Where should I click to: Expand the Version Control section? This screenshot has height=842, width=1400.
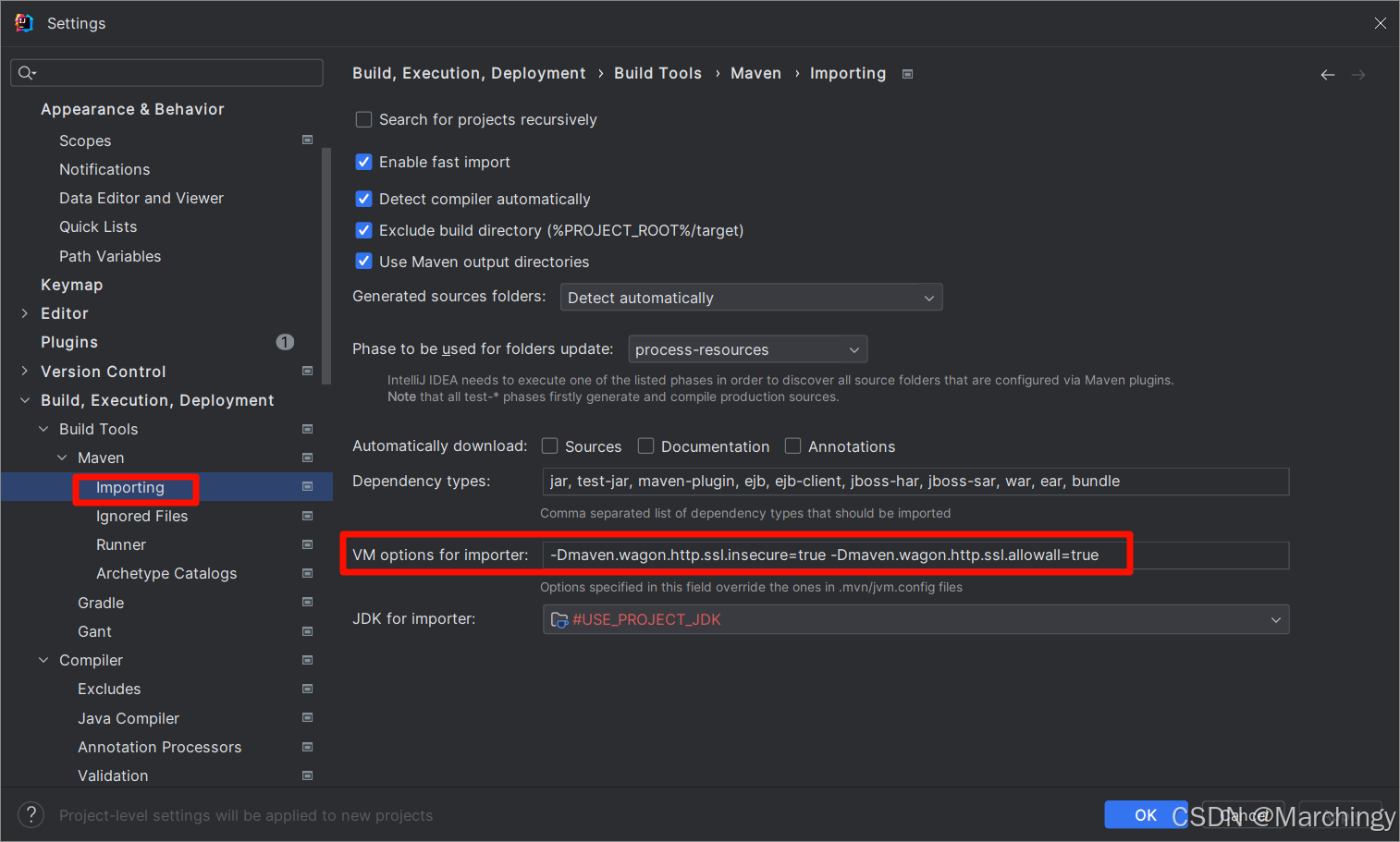(25, 372)
